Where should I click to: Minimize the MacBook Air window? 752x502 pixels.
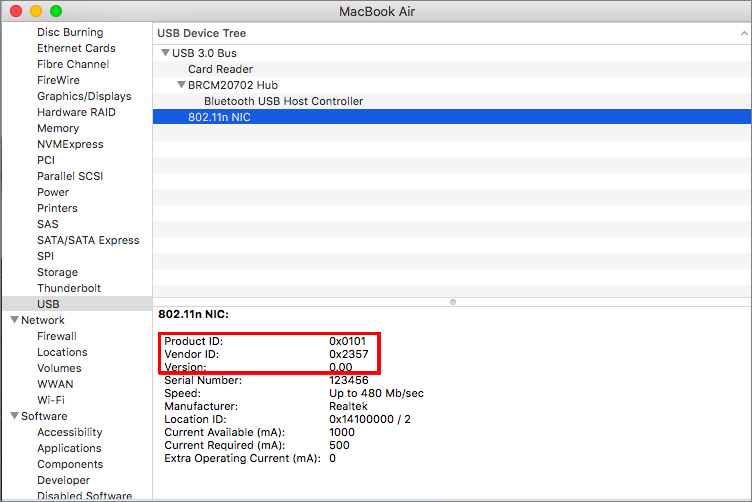[36, 11]
